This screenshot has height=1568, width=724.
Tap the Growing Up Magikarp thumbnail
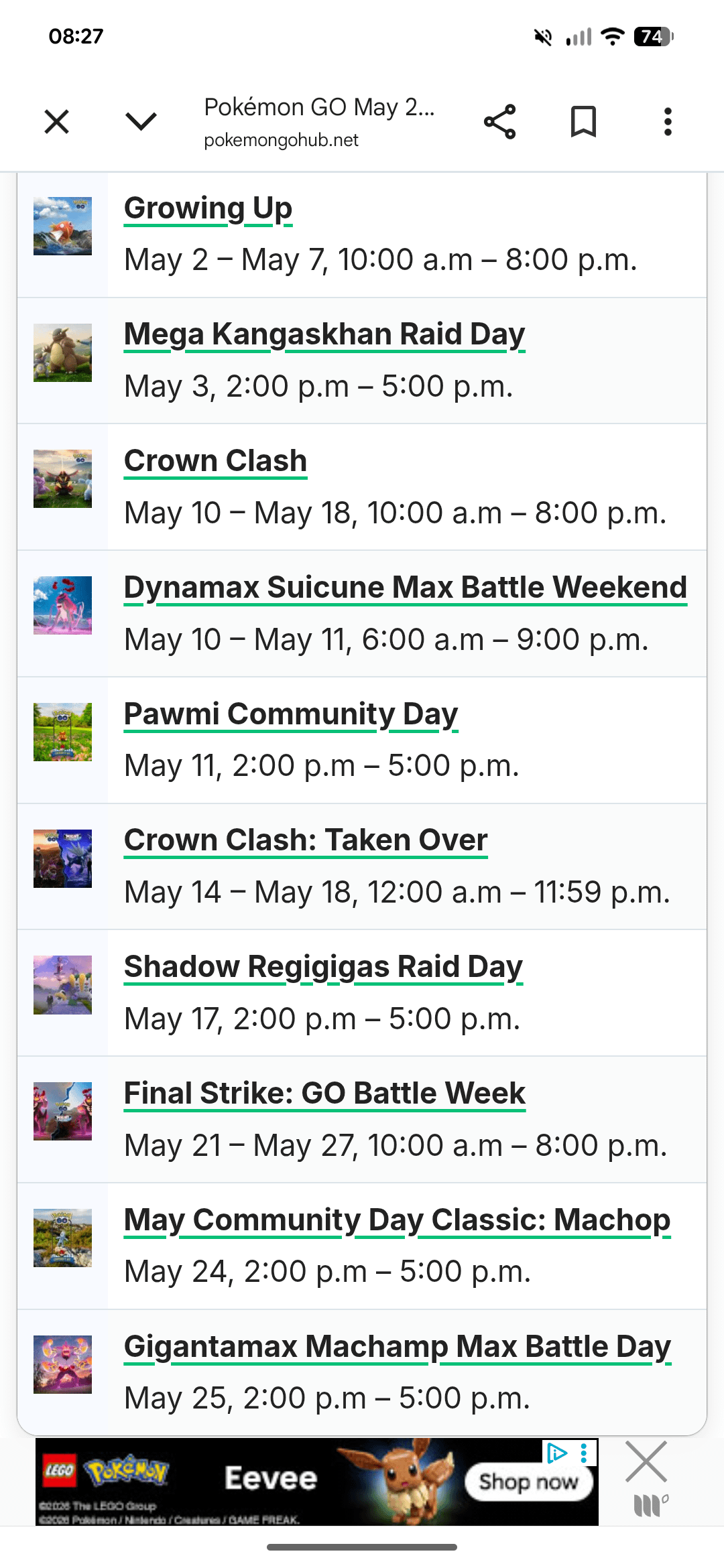pos(62,226)
